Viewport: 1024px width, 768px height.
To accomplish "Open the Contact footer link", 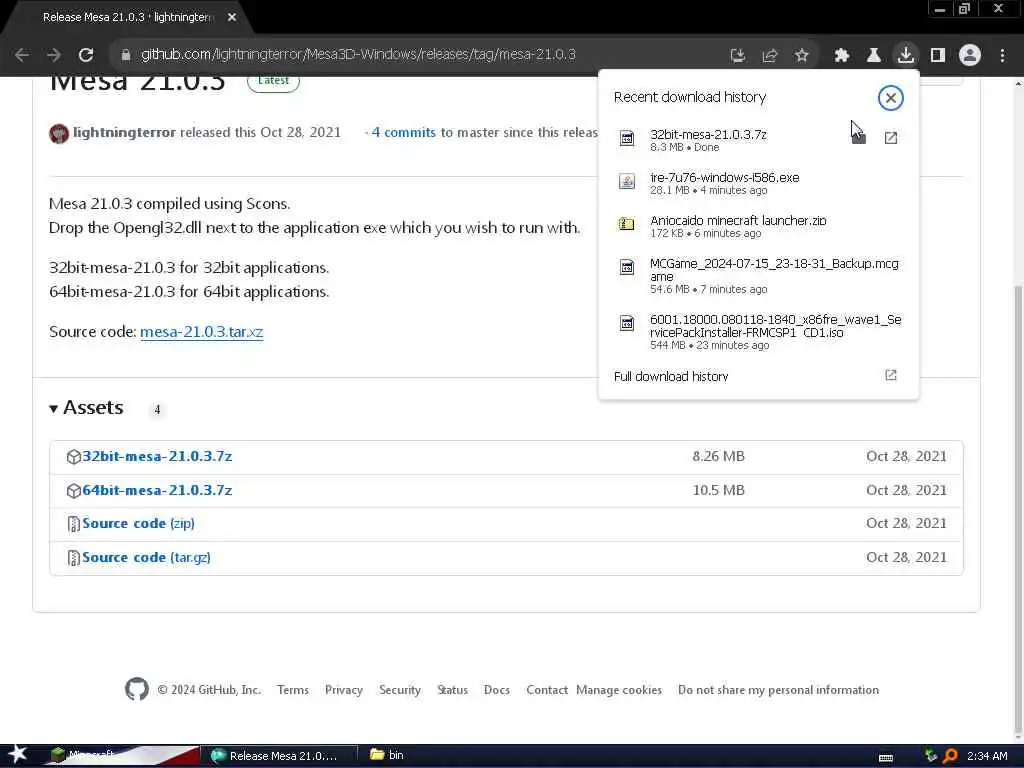I will [547, 690].
